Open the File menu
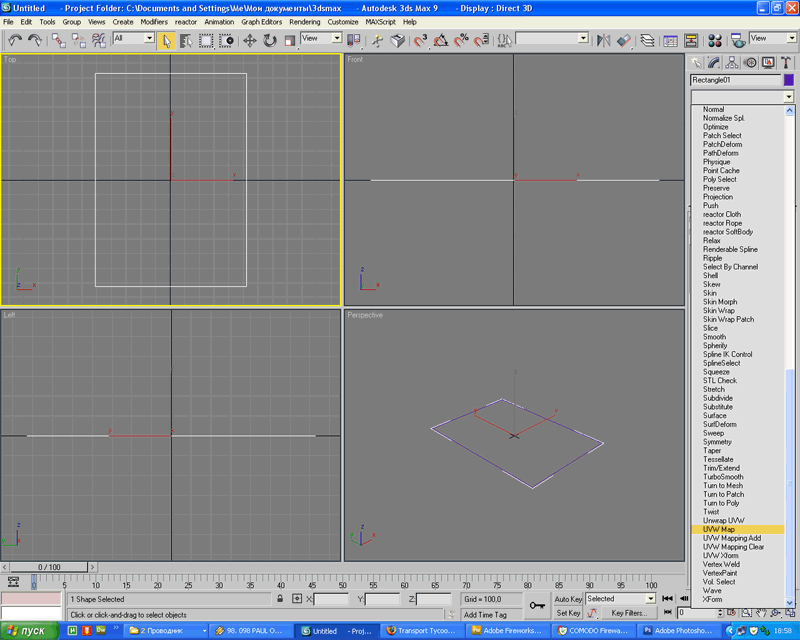The width and height of the screenshot is (800, 640). (9, 22)
